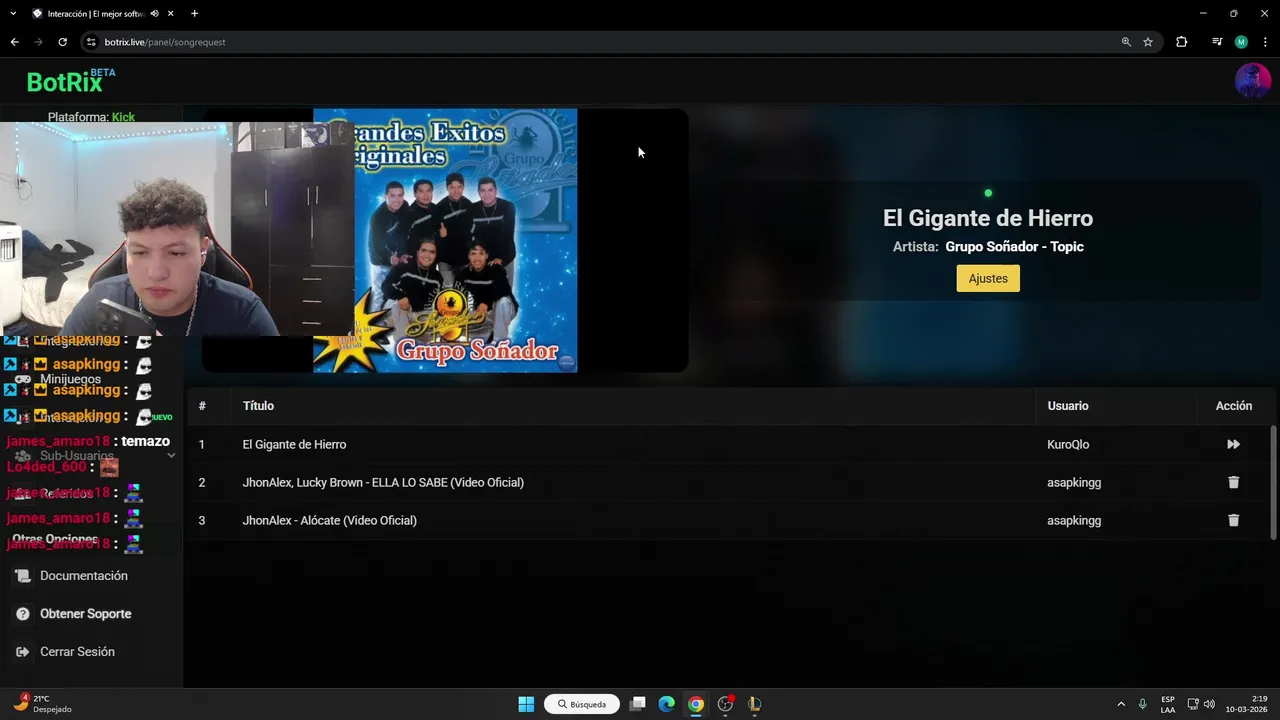Mute the tab via speaker icon
Screen dimensions: 1280x720
point(154,14)
